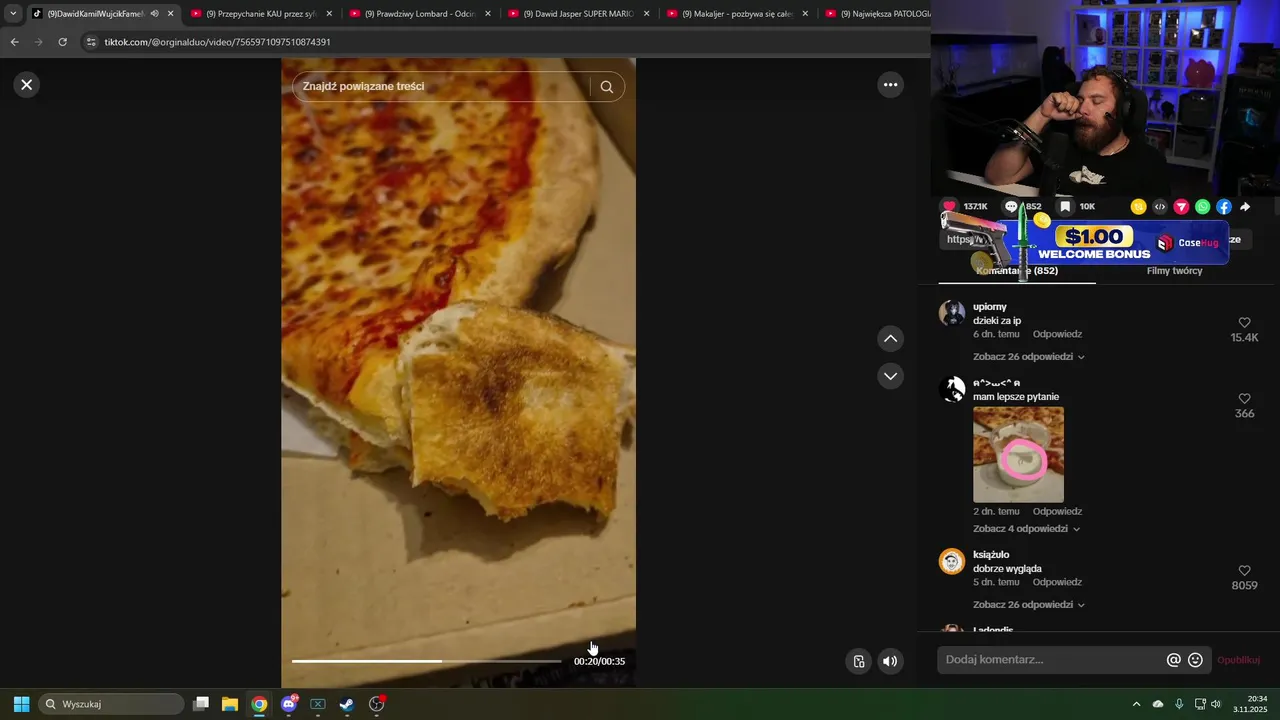Like książulo's comment 'dobrze wygląda'
1280x720 pixels.
click(x=1244, y=571)
